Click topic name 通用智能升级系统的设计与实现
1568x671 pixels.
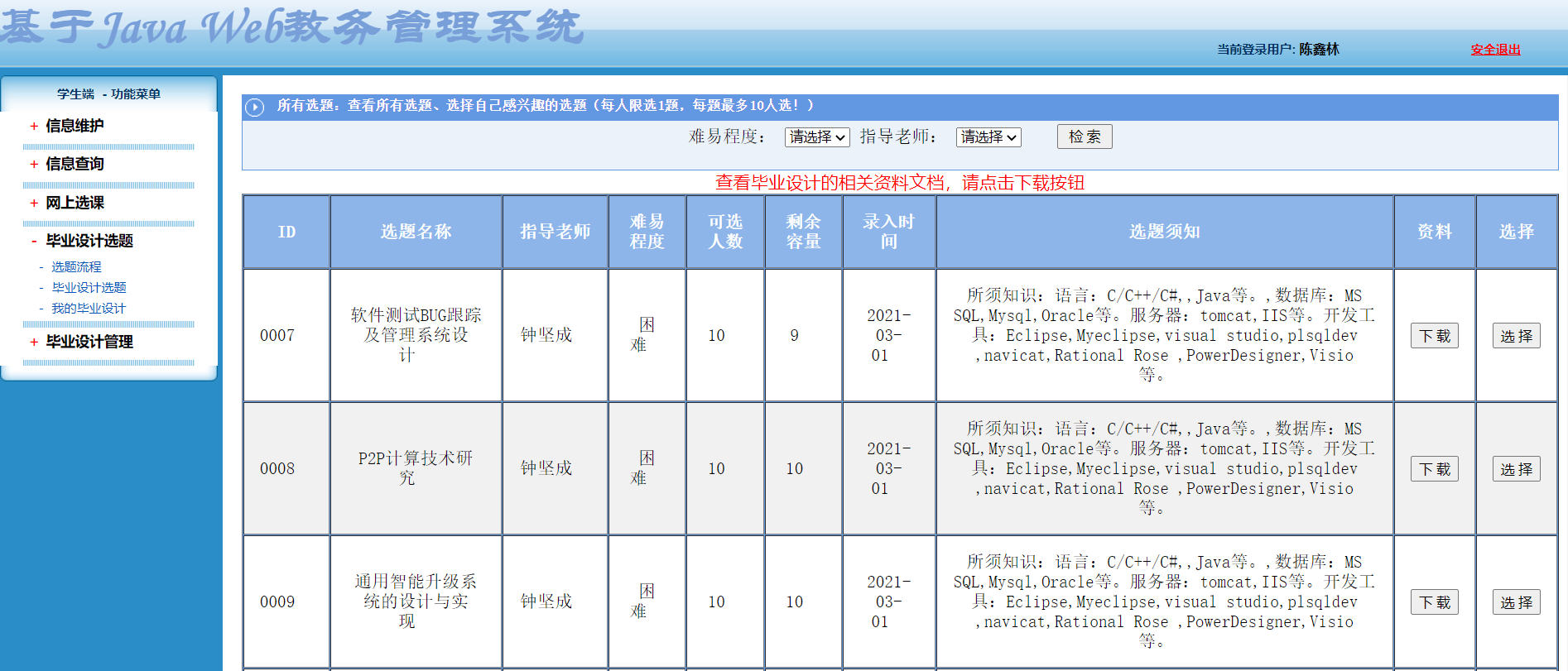[x=416, y=602]
